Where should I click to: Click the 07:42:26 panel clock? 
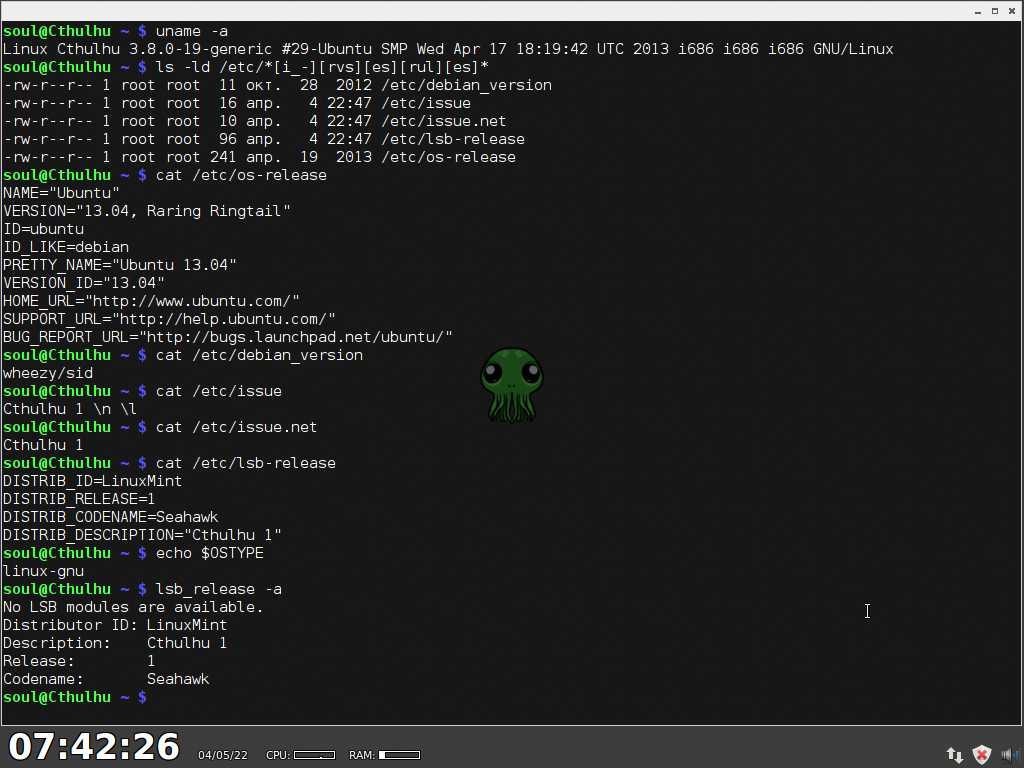[x=94, y=746]
